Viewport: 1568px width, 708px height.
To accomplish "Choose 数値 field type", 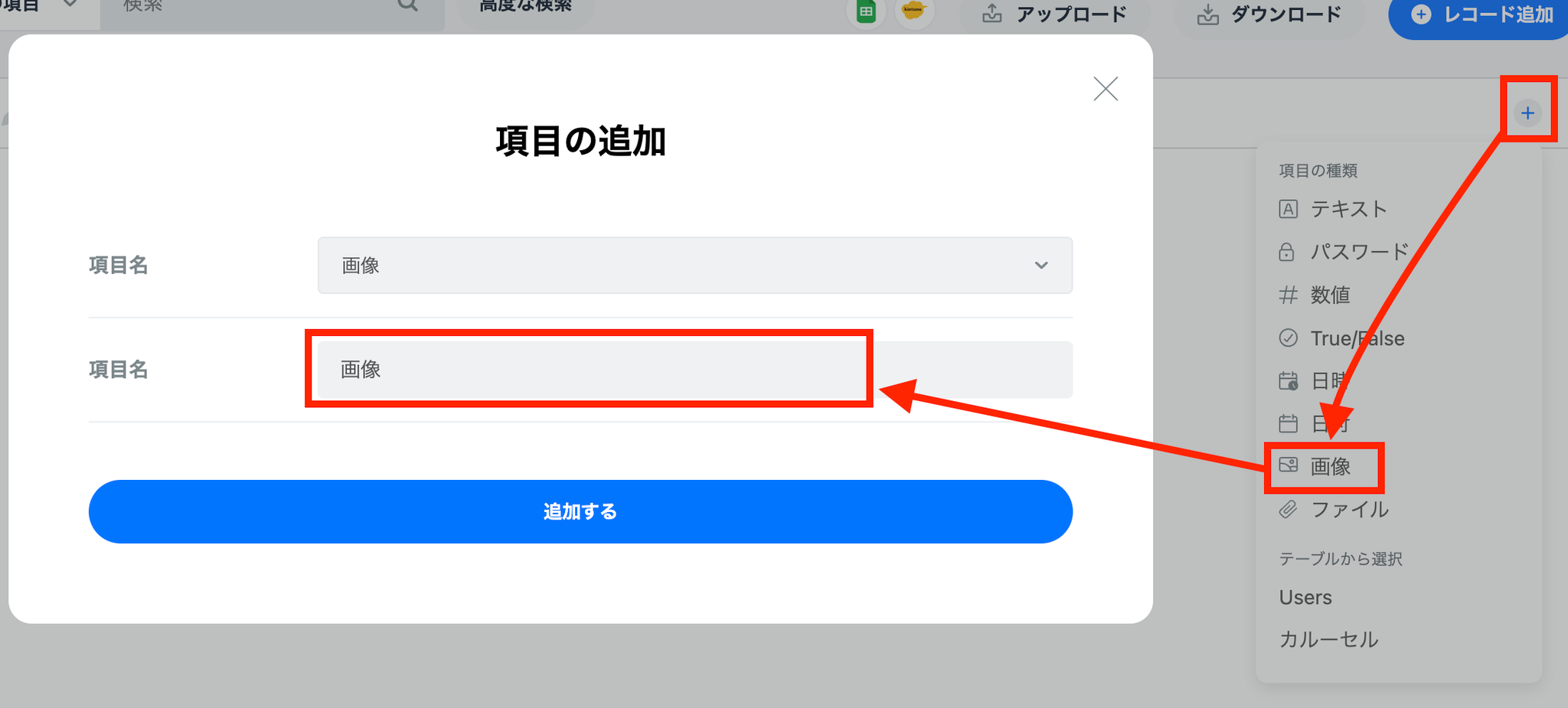I will 1315,295.
